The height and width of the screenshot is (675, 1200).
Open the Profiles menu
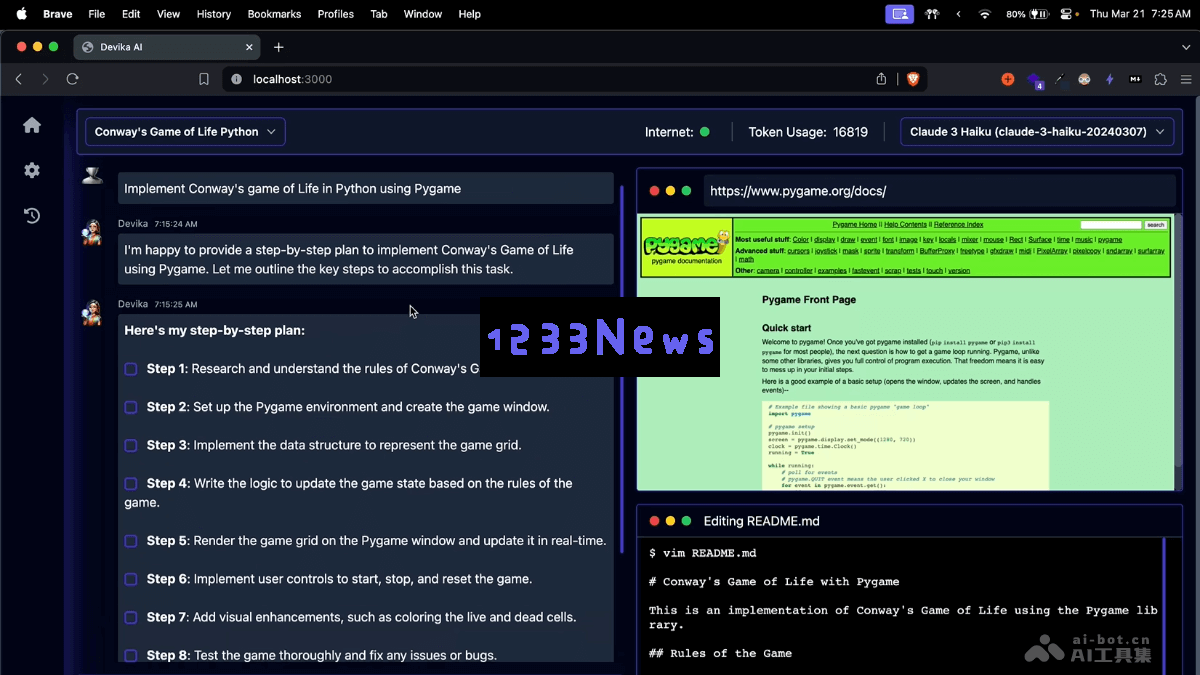click(335, 14)
